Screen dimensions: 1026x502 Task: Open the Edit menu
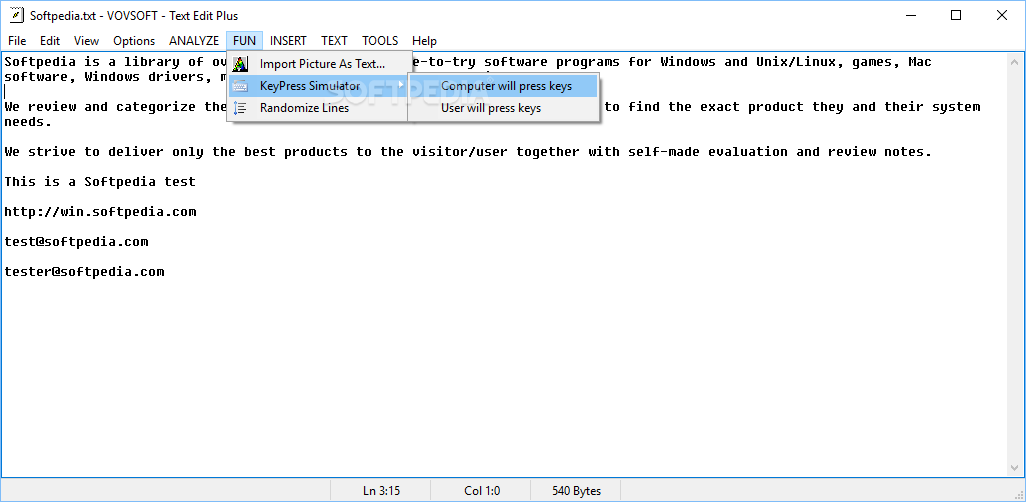[x=50, y=41]
